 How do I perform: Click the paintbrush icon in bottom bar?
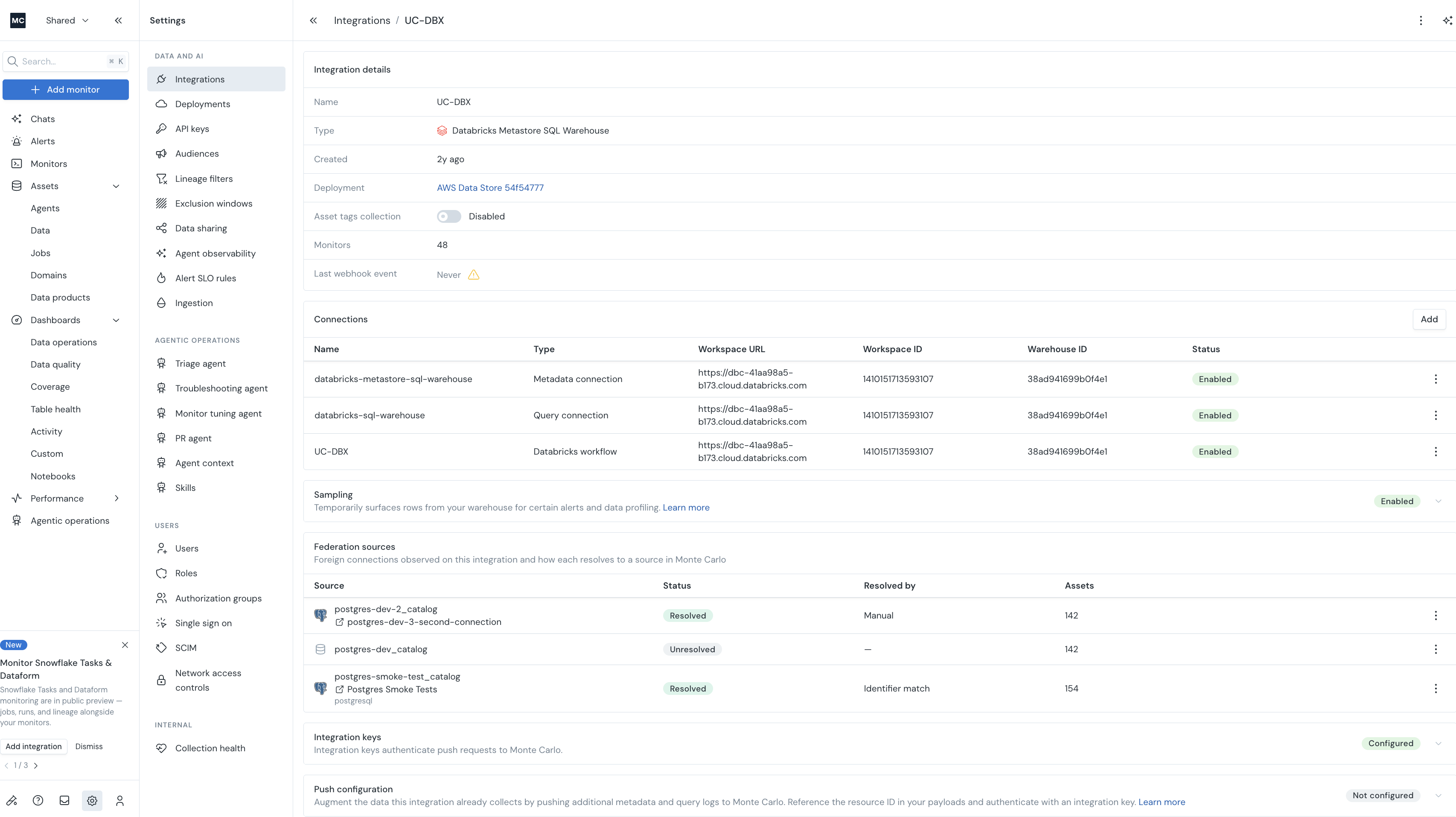coord(12,800)
